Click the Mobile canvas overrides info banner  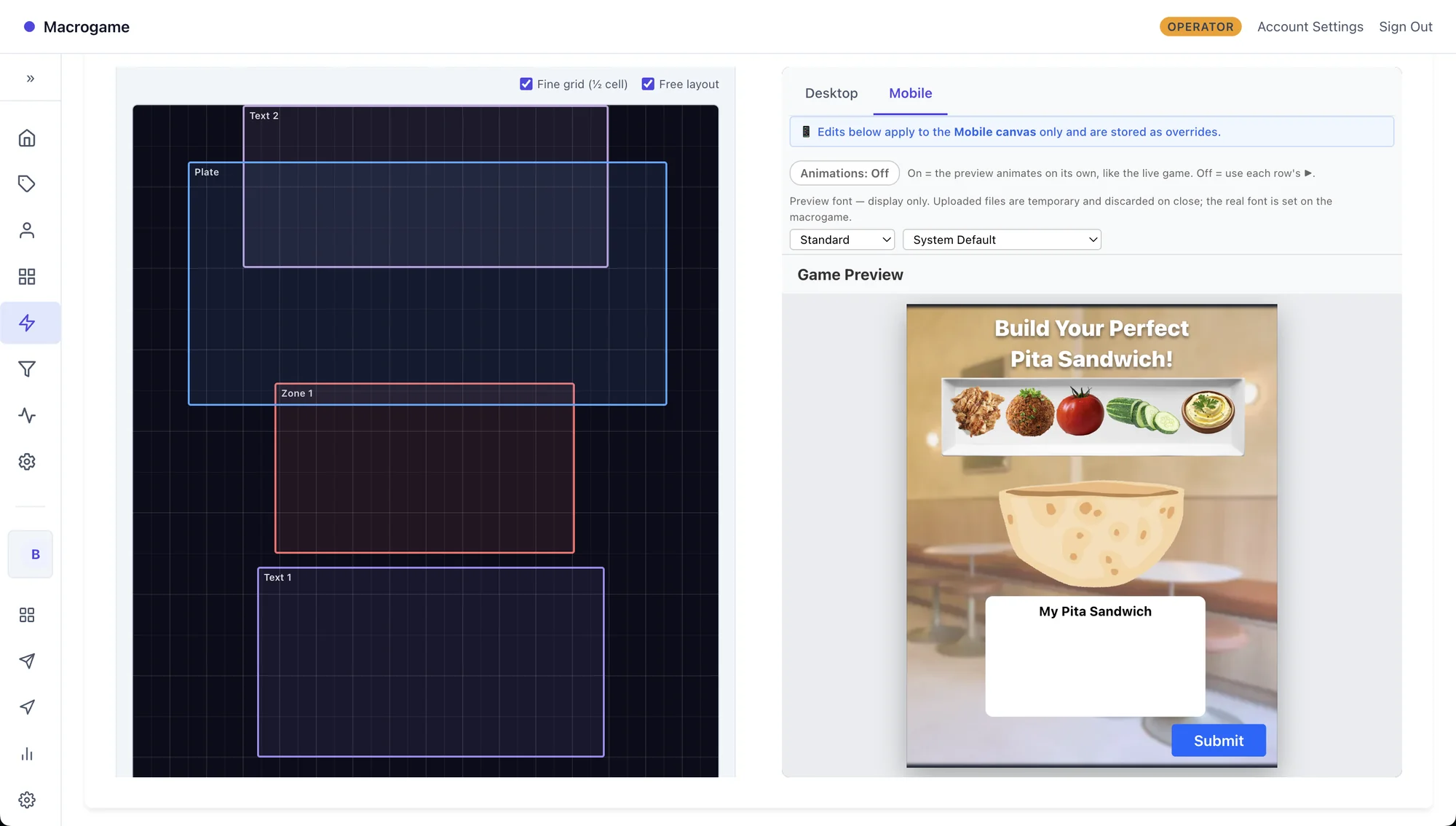tap(1091, 132)
